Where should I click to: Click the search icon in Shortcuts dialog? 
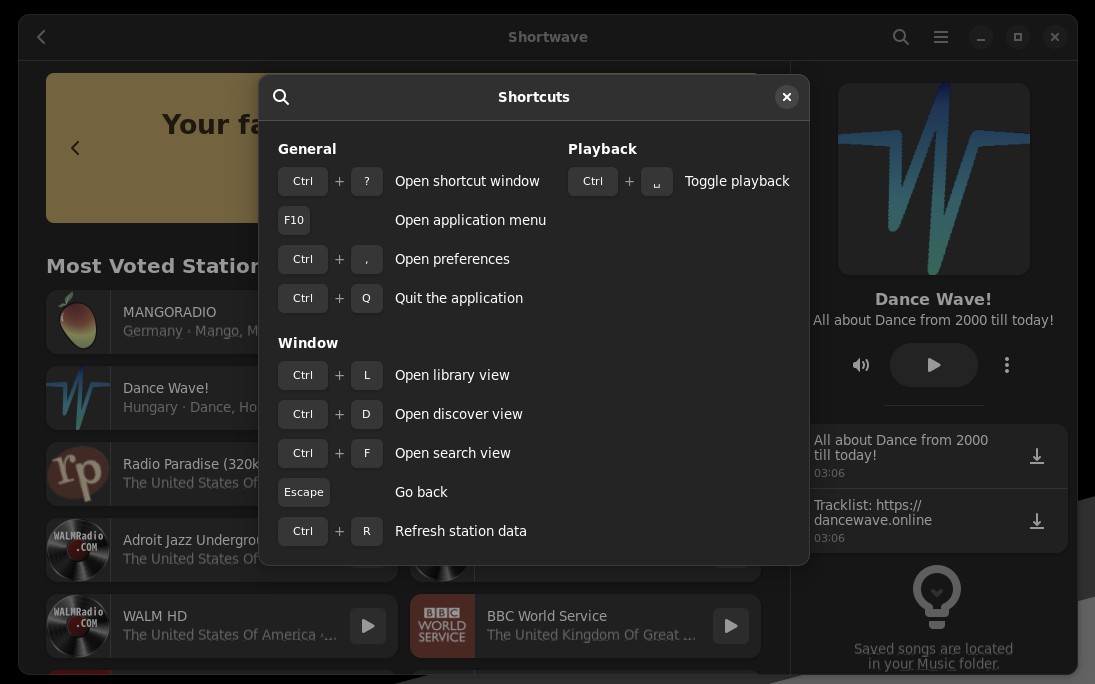281,97
